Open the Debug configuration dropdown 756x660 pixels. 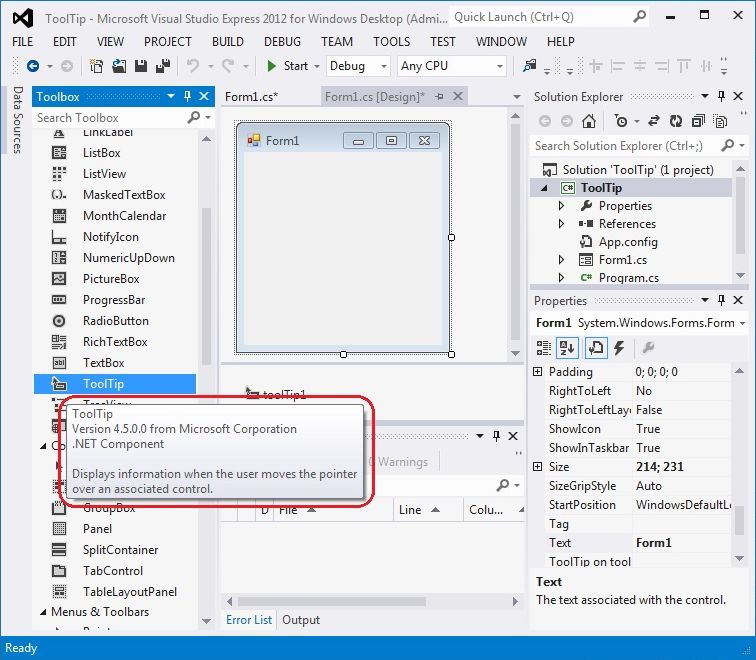click(x=358, y=66)
